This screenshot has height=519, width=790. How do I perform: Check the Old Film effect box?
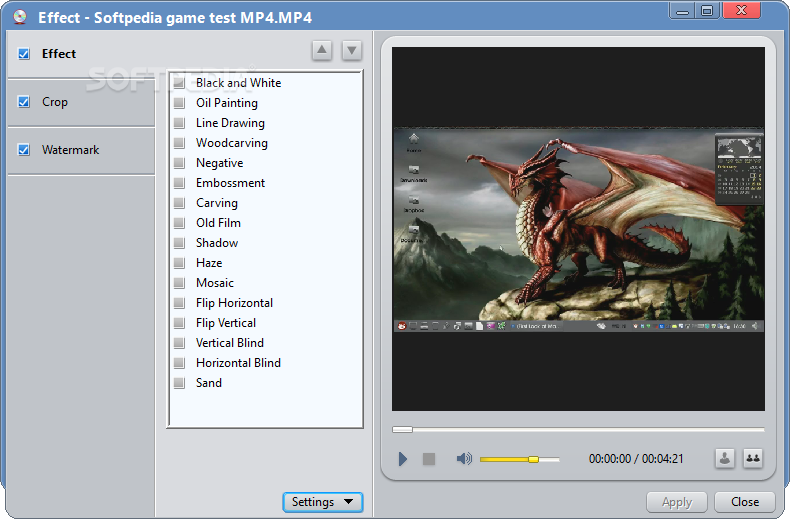click(179, 223)
